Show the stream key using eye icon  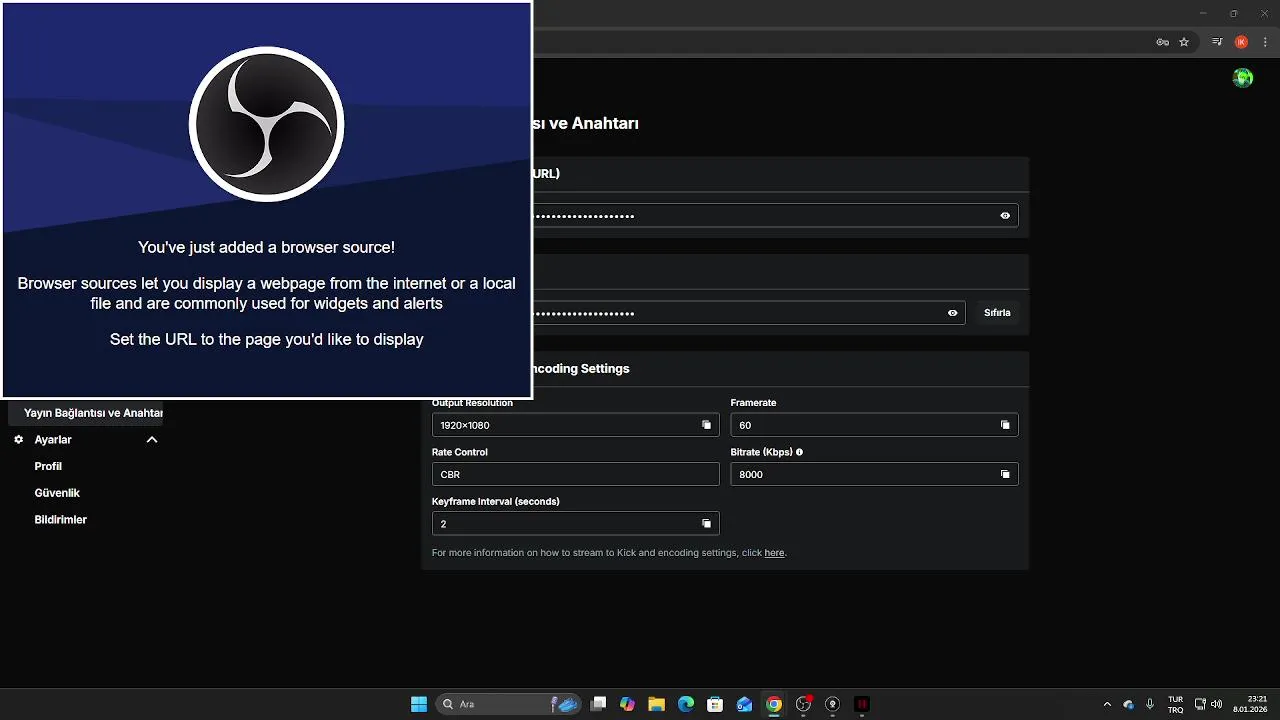tap(952, 313)
